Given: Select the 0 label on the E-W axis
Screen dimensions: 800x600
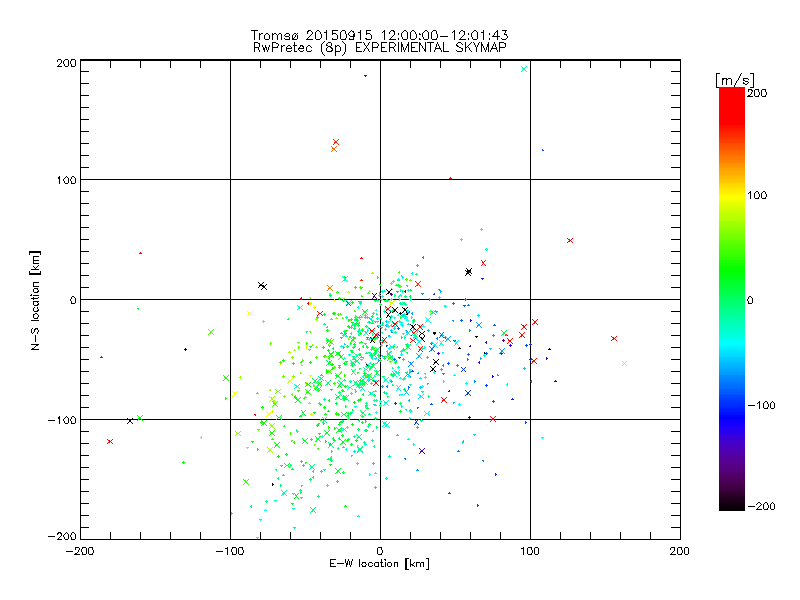Looking at the screenshot, I should click(x=380, y=551).
